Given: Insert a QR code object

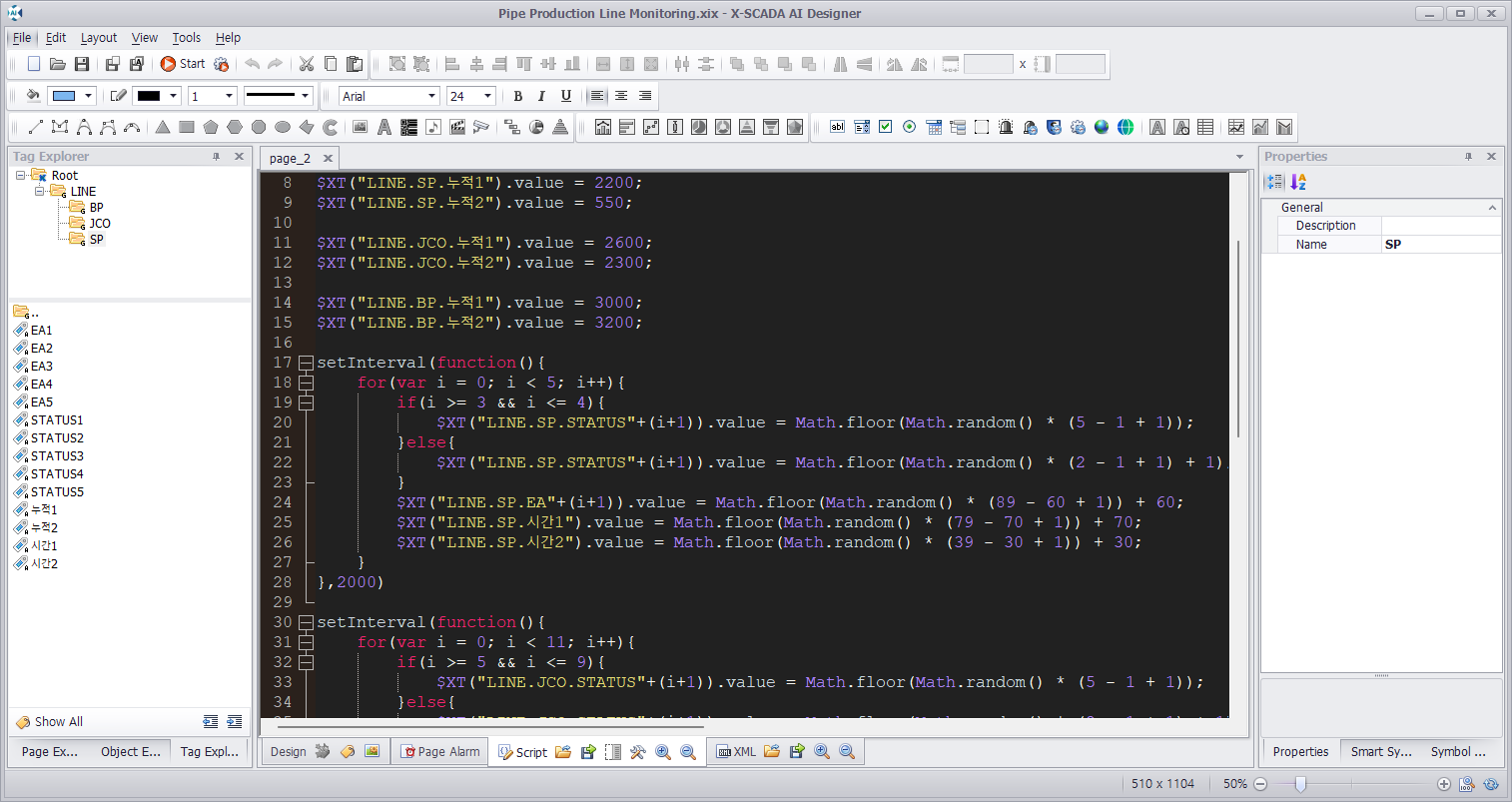Looking at the screenshot, I should [x=408, y=127].
